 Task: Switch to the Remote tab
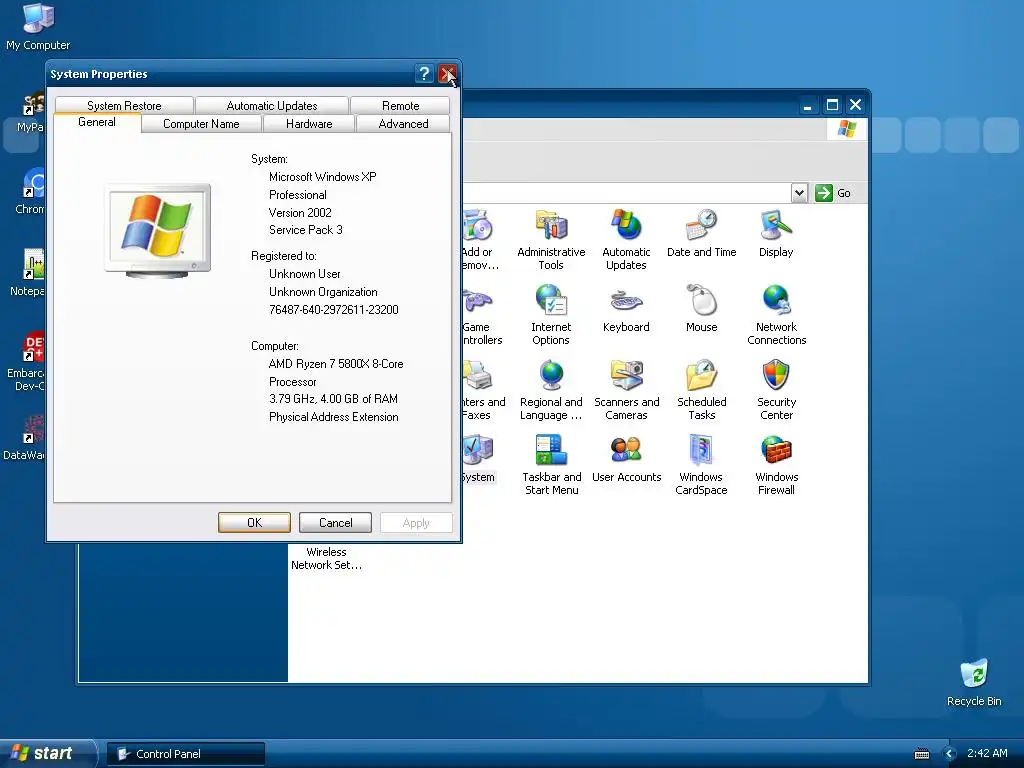400,105
